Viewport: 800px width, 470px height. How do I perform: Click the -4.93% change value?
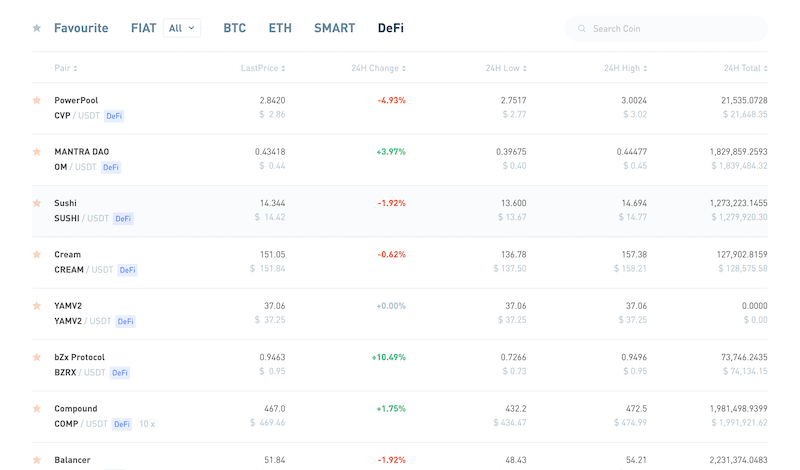click(x=391, y=101)
